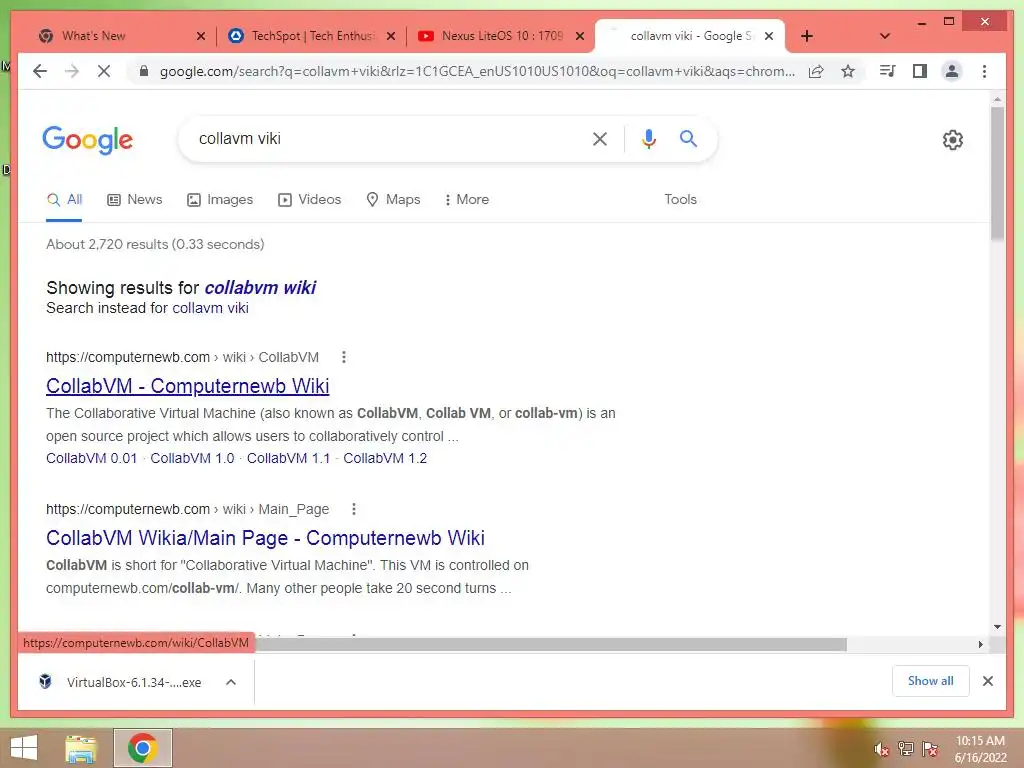This screenshot has height=768, width=1024.
Task: Clear the Google search box with X
Action: pyautogui.click(x=600, y=138)
